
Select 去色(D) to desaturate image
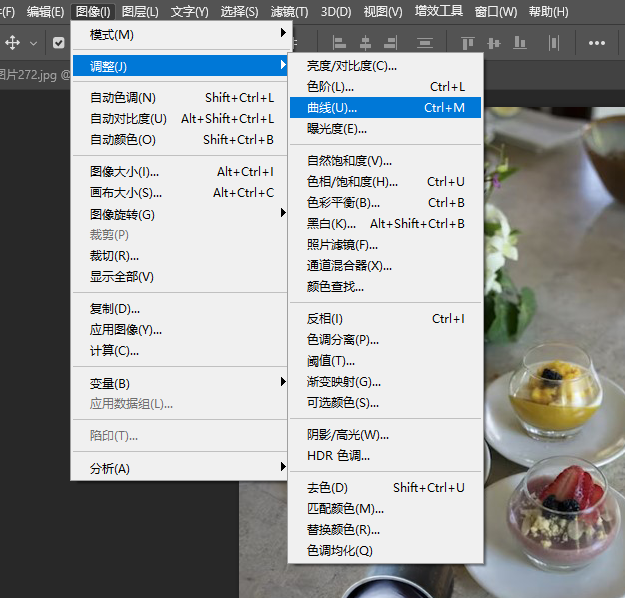coord(385,488)
